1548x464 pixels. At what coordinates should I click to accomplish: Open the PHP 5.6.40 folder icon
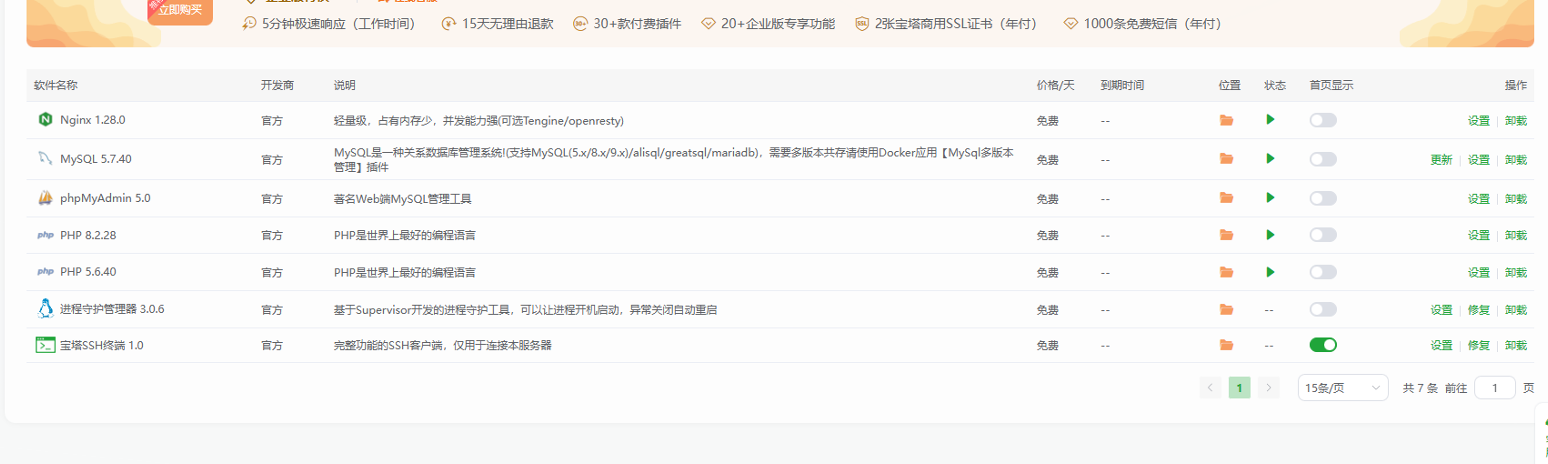pyautogui.click(x=1226, y=272)
